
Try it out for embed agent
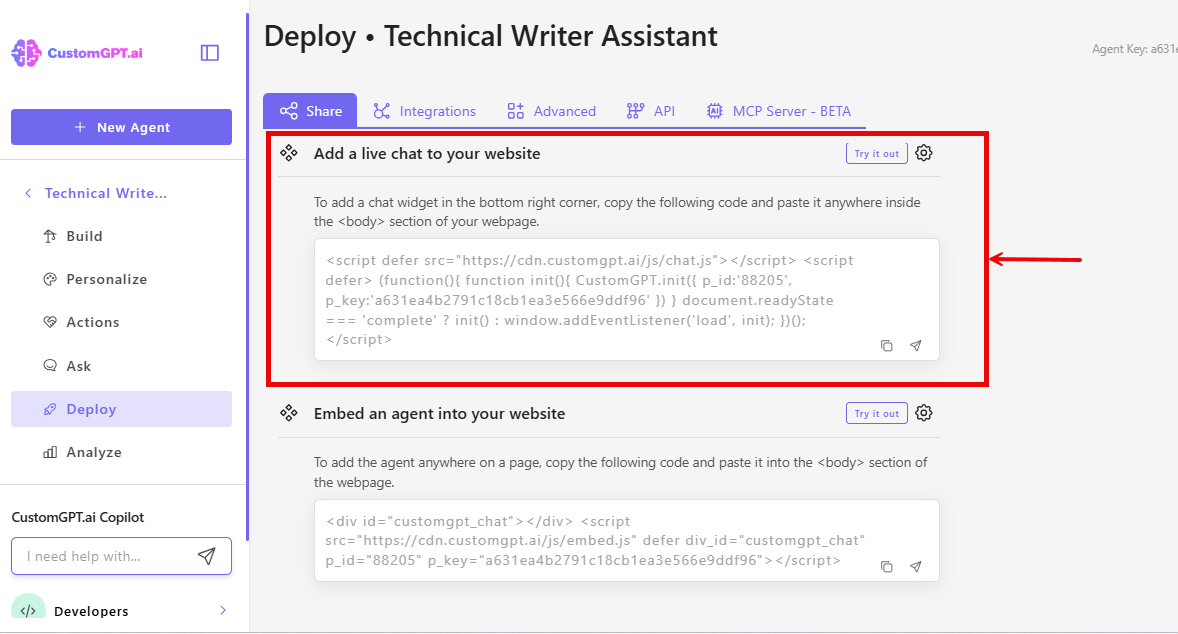point(877,413)
